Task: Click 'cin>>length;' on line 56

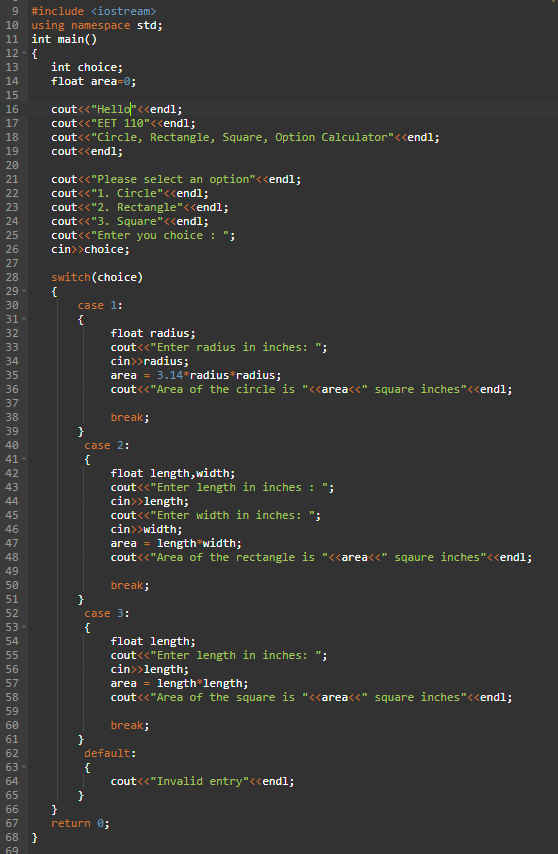Action: (150, 669)
